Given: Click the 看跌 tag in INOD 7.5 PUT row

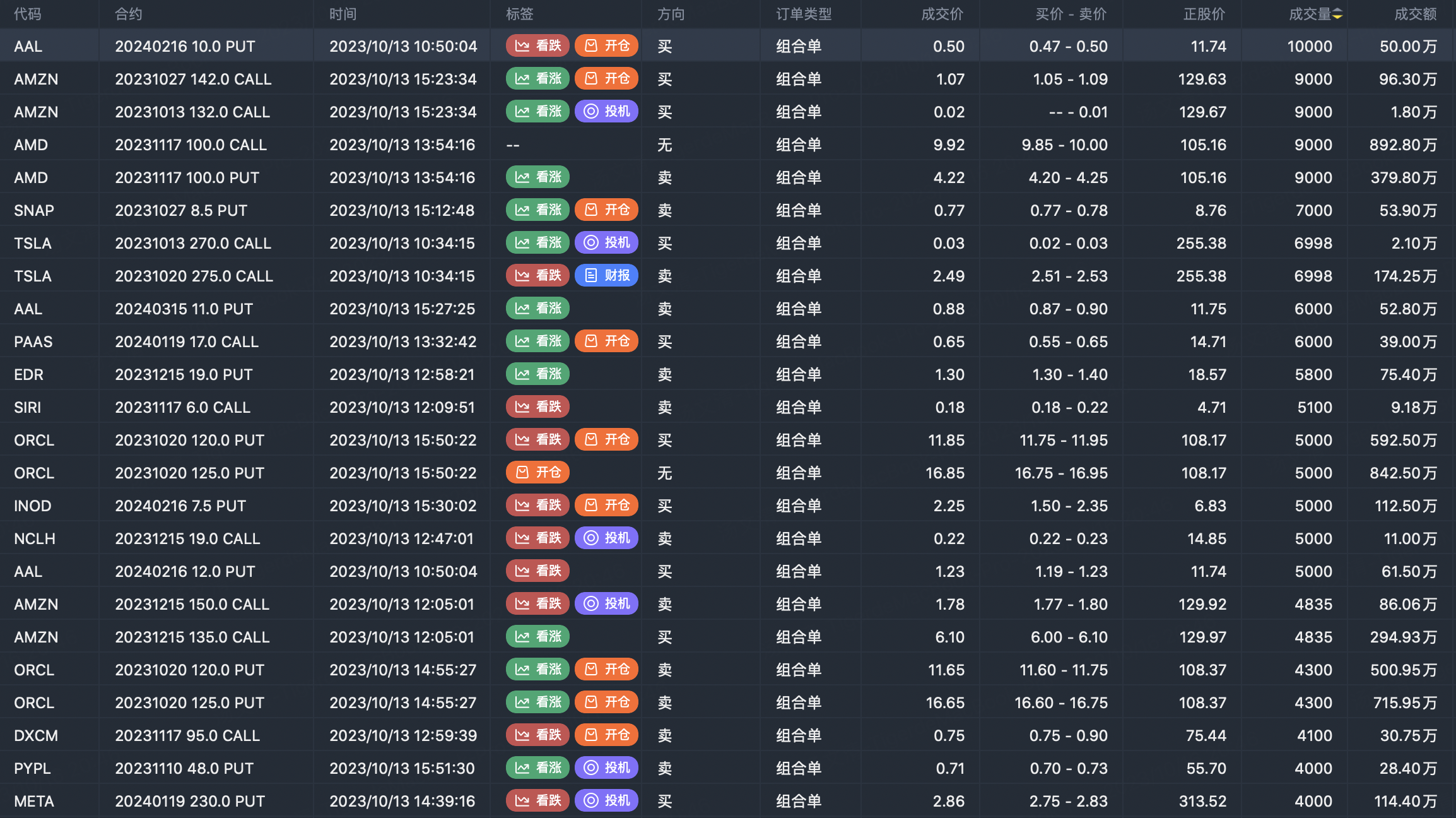Looking at the screenshot, I should click(x=538, y=505).
